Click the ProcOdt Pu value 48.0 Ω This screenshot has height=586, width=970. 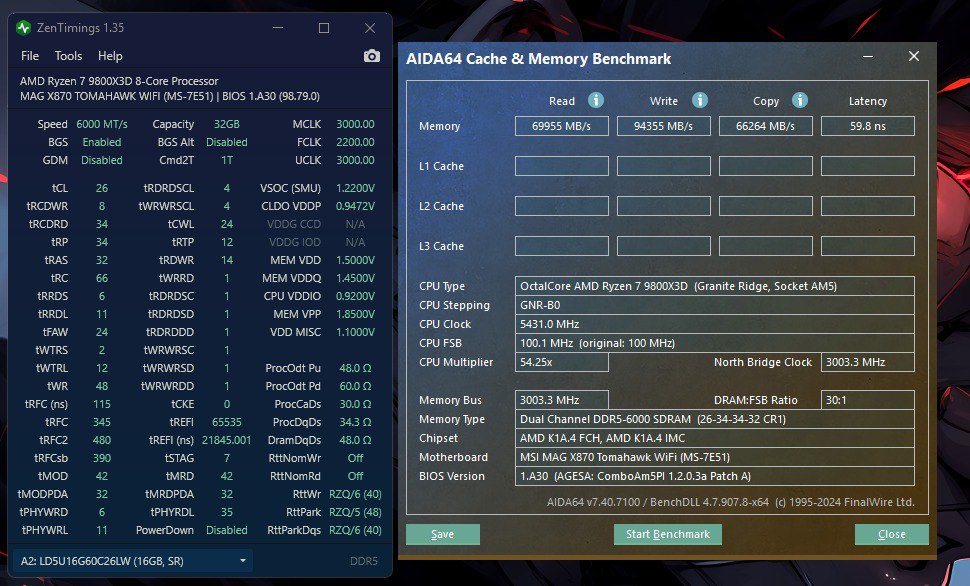tap(355, 368)
